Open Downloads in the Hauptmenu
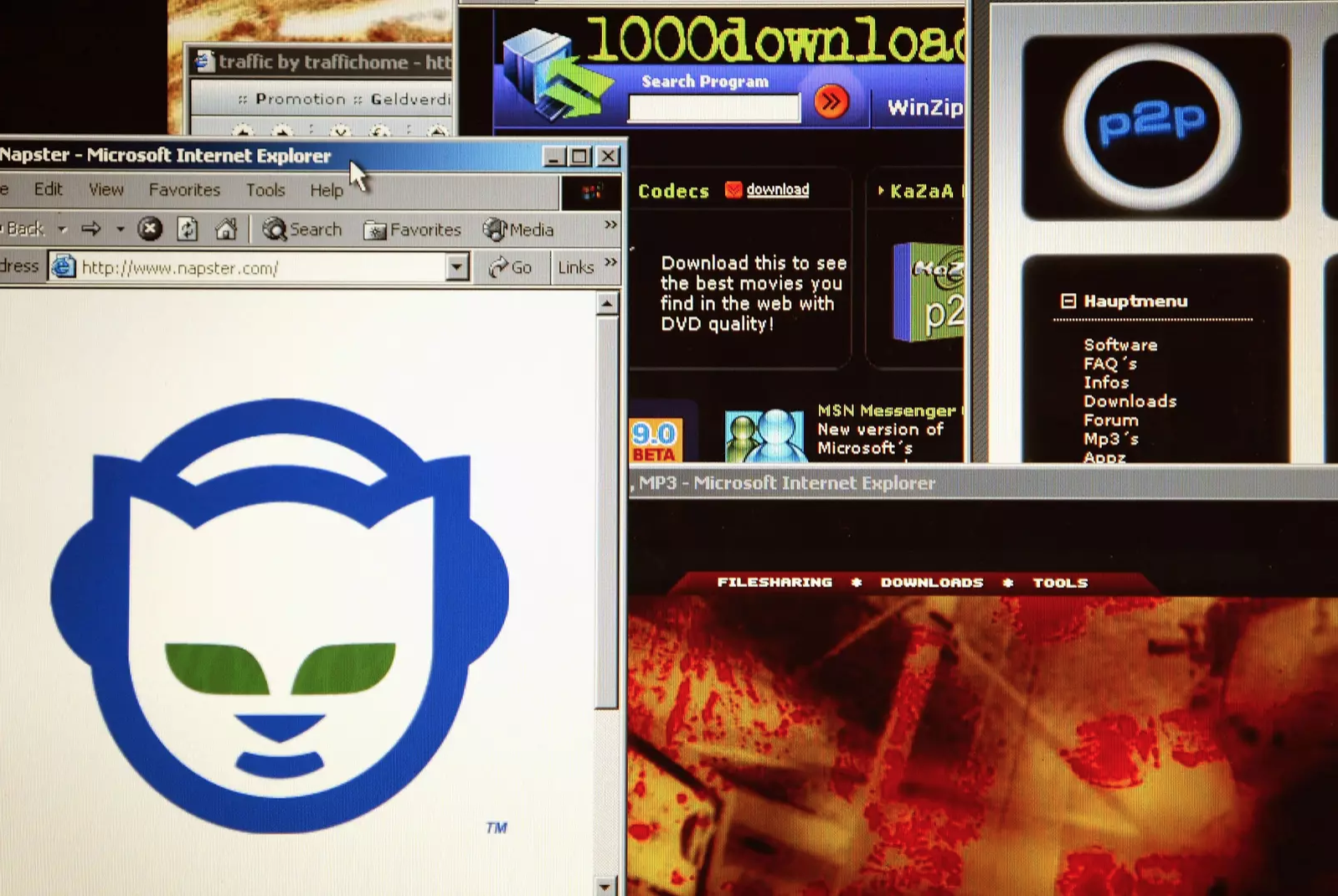 pyautogui.click(x=1130, y=401)
